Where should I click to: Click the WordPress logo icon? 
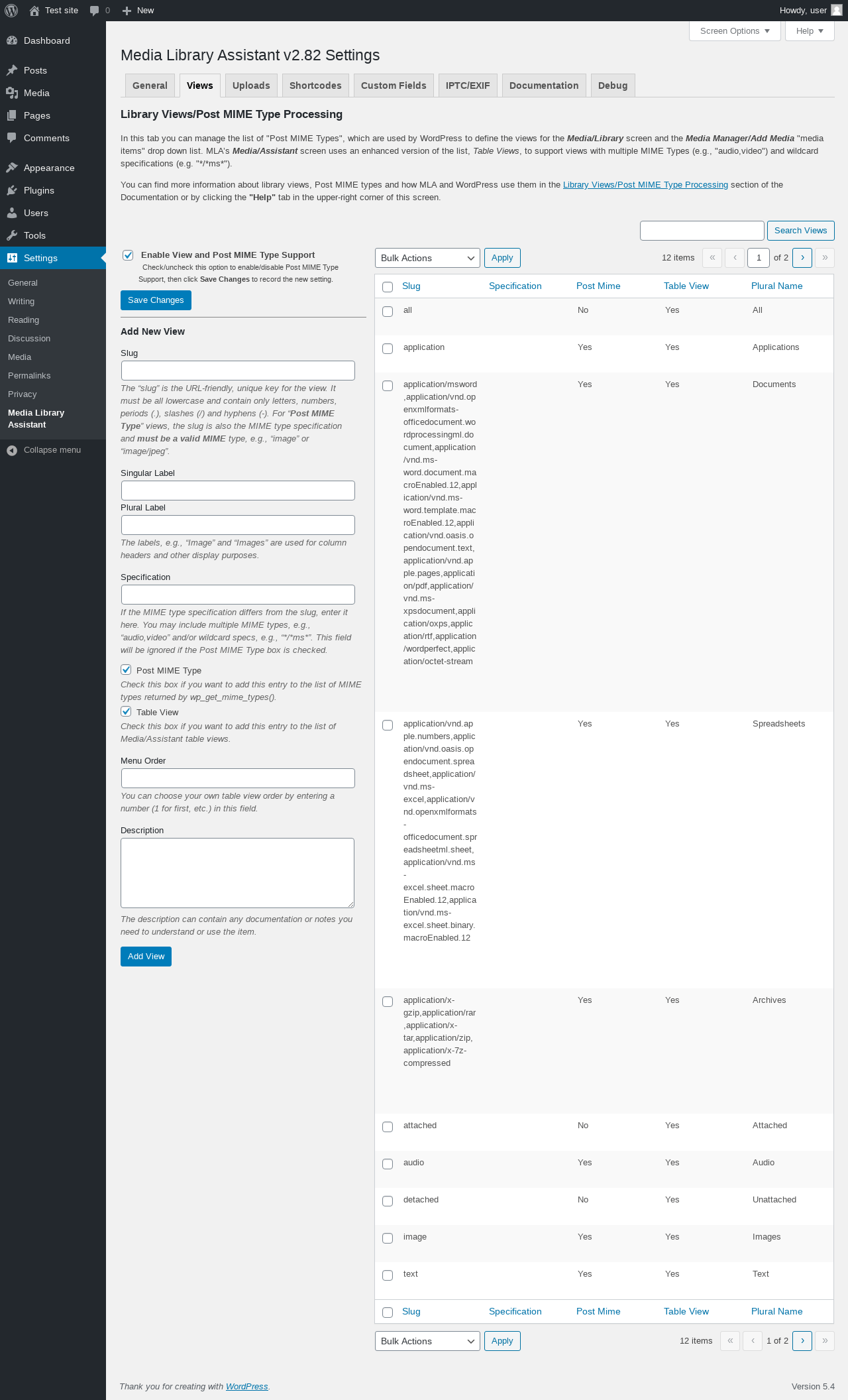(x=11, y=11)
